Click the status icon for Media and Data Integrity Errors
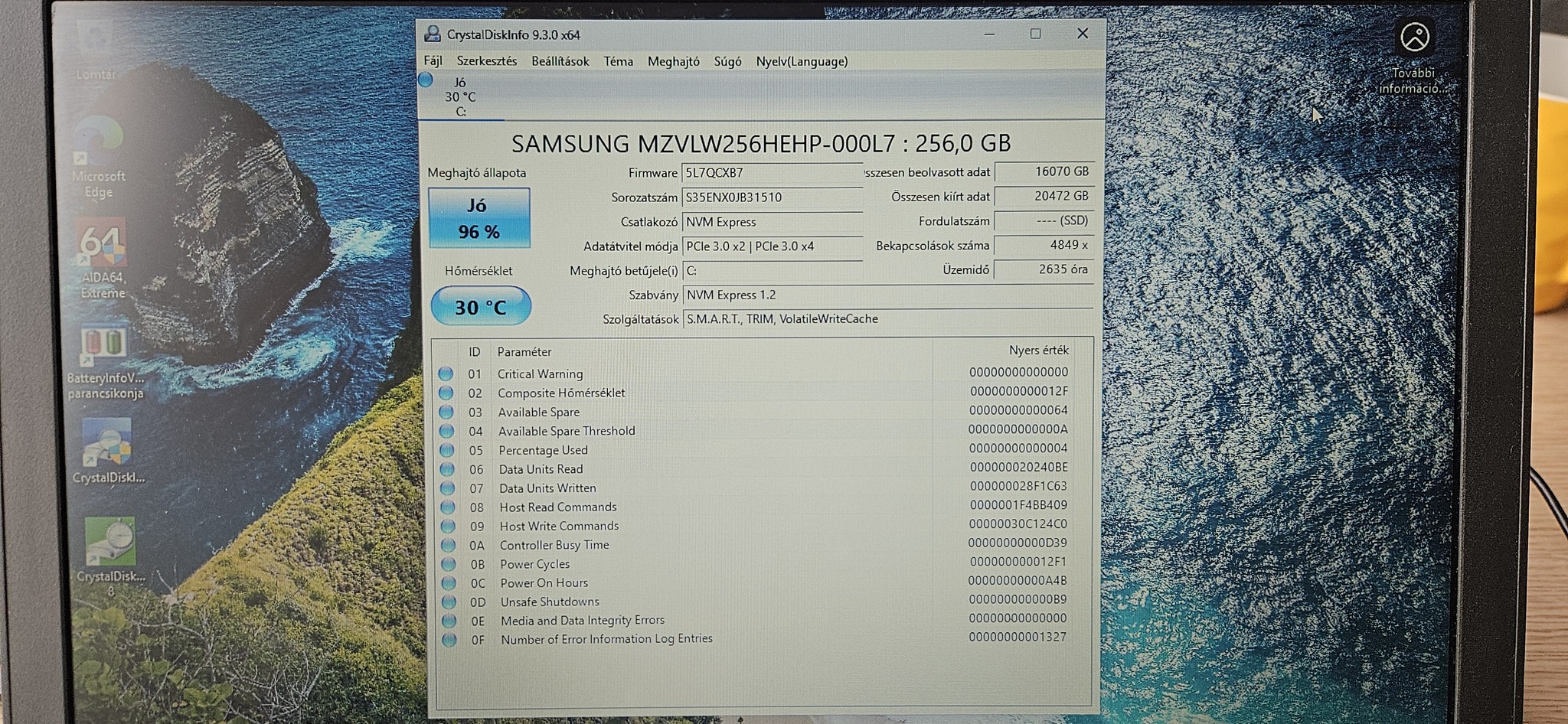The image size is (1568, 724). 449,621
